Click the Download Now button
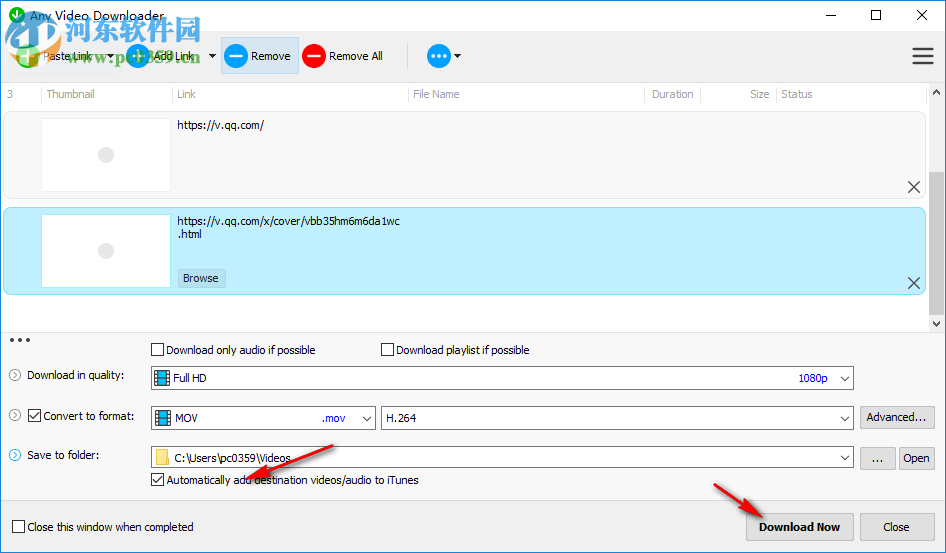The width and height of the screenshot is (946, 553). (799, 527)
